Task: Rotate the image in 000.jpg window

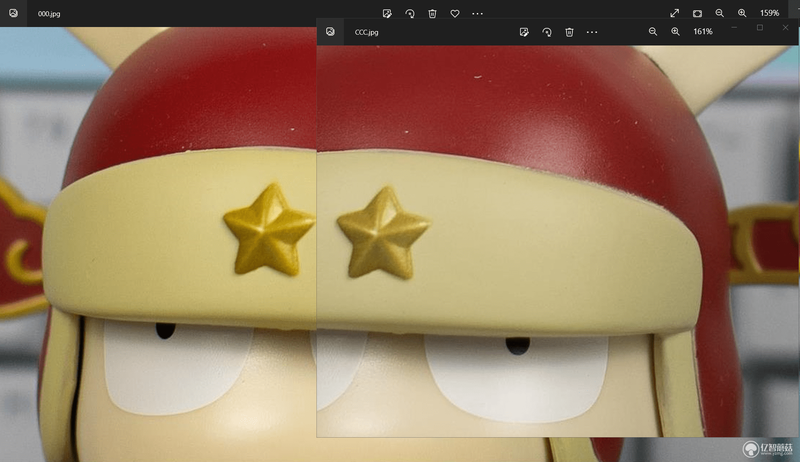Action: tap(410, 13)
